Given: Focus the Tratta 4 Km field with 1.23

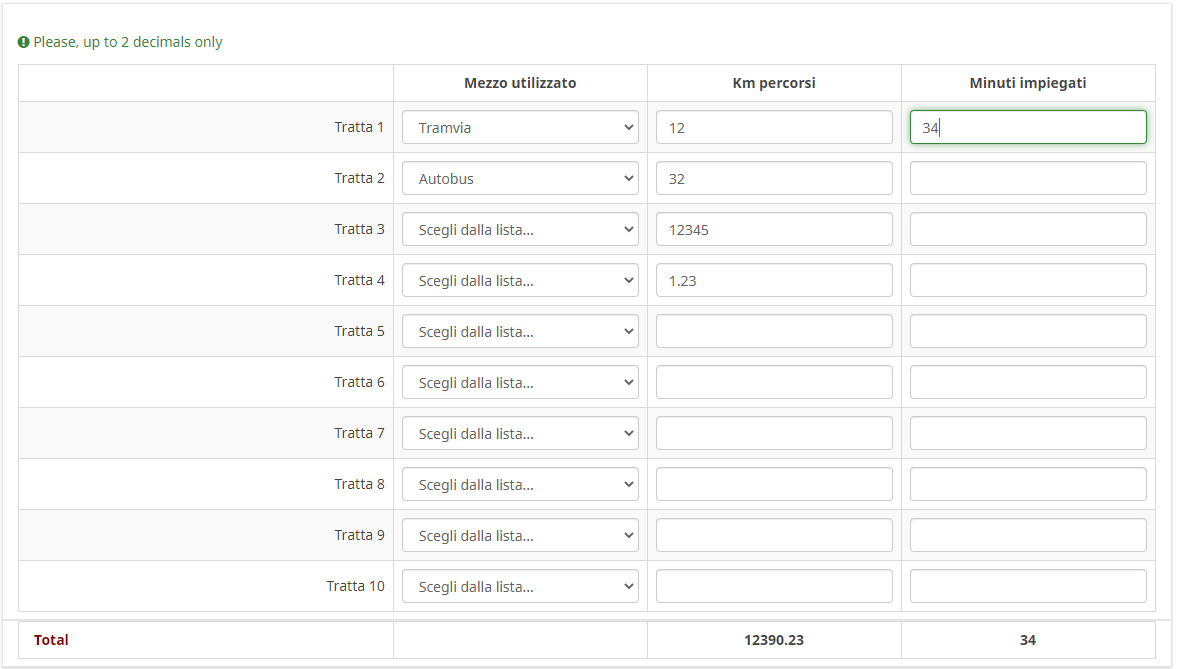Looking at the screenshot, I should coord(774,280).
